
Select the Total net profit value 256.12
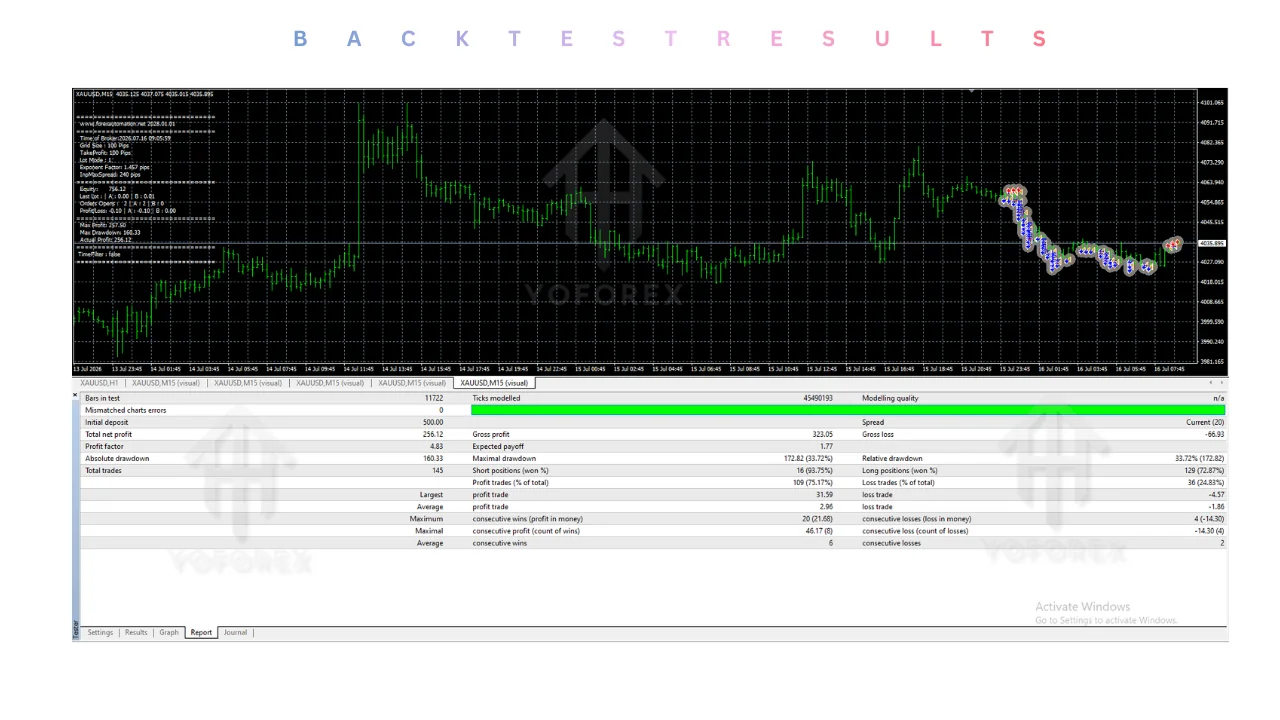click(x=432, y=434)
